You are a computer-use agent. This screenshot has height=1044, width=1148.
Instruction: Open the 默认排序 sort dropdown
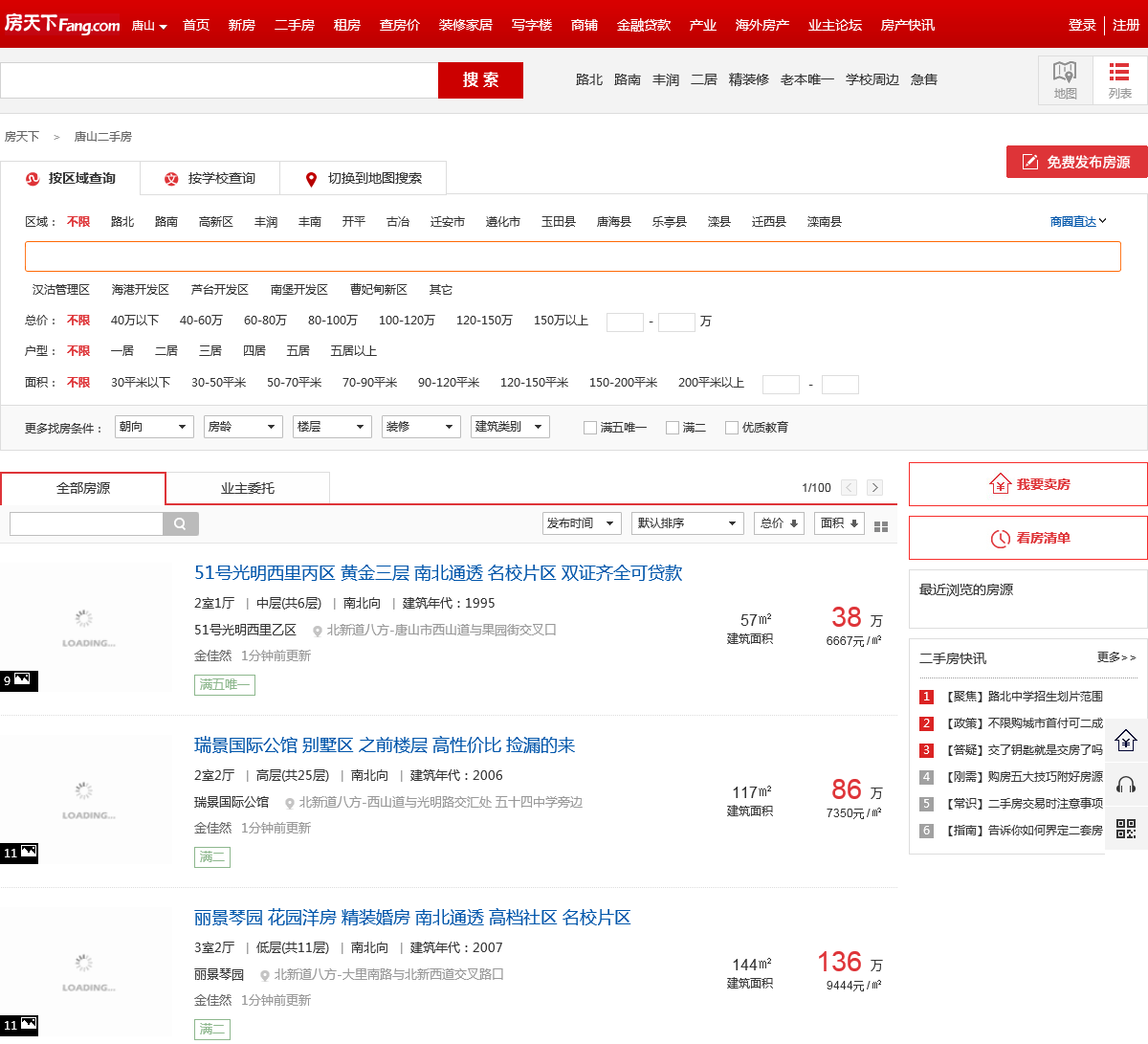tap(687, 523)
